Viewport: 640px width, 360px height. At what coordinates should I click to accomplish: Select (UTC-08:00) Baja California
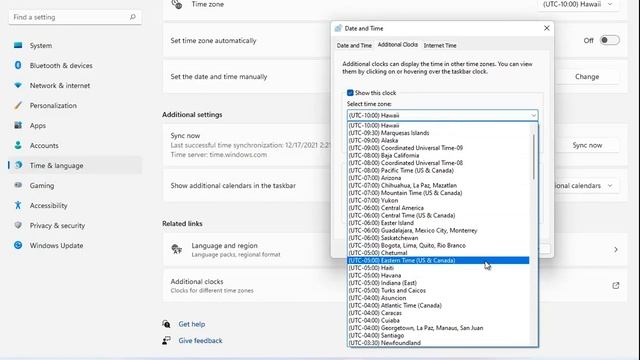coord(438,156)
